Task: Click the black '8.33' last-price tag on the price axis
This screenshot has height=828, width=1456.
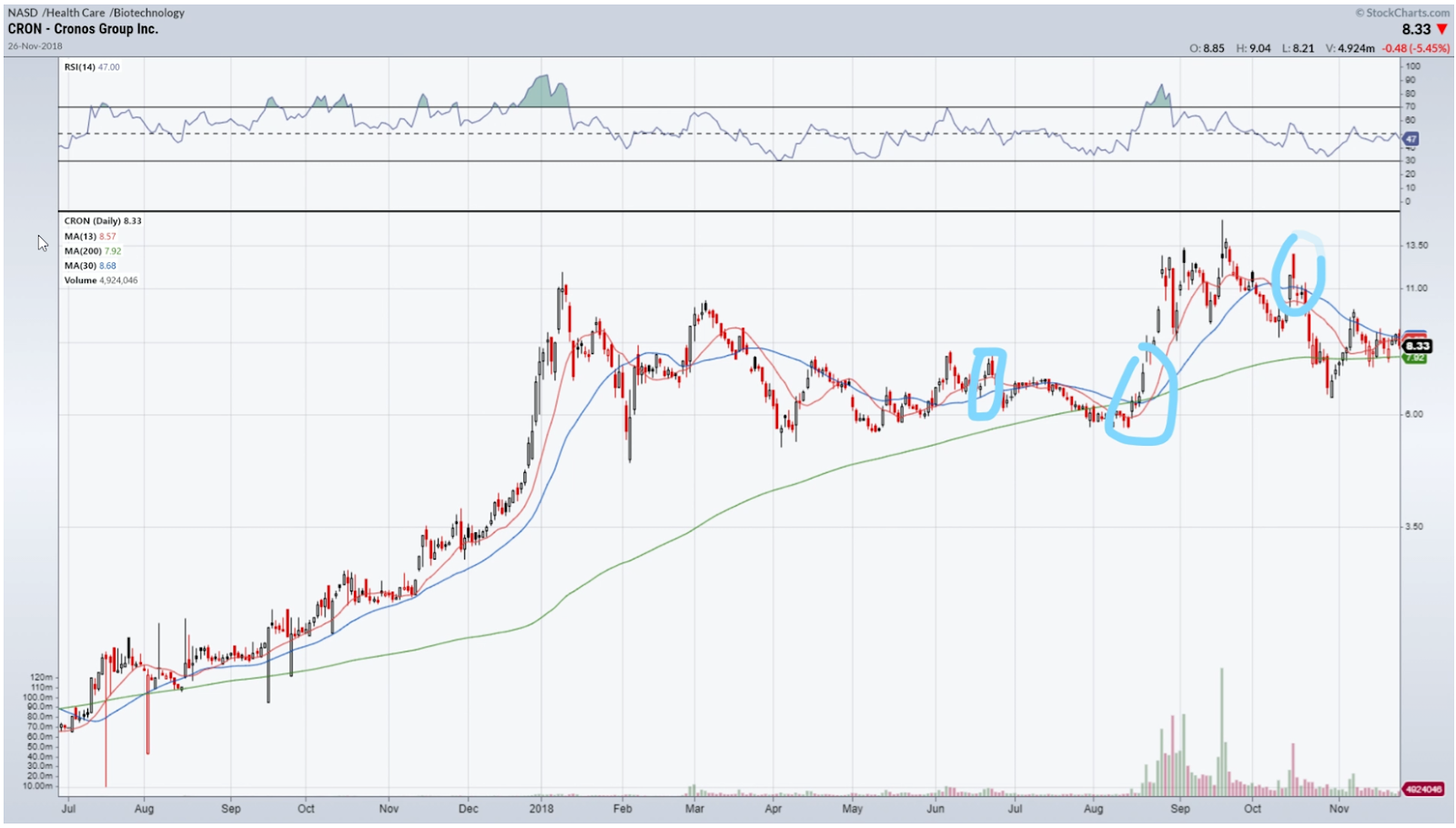Action: pos(1417,346)
